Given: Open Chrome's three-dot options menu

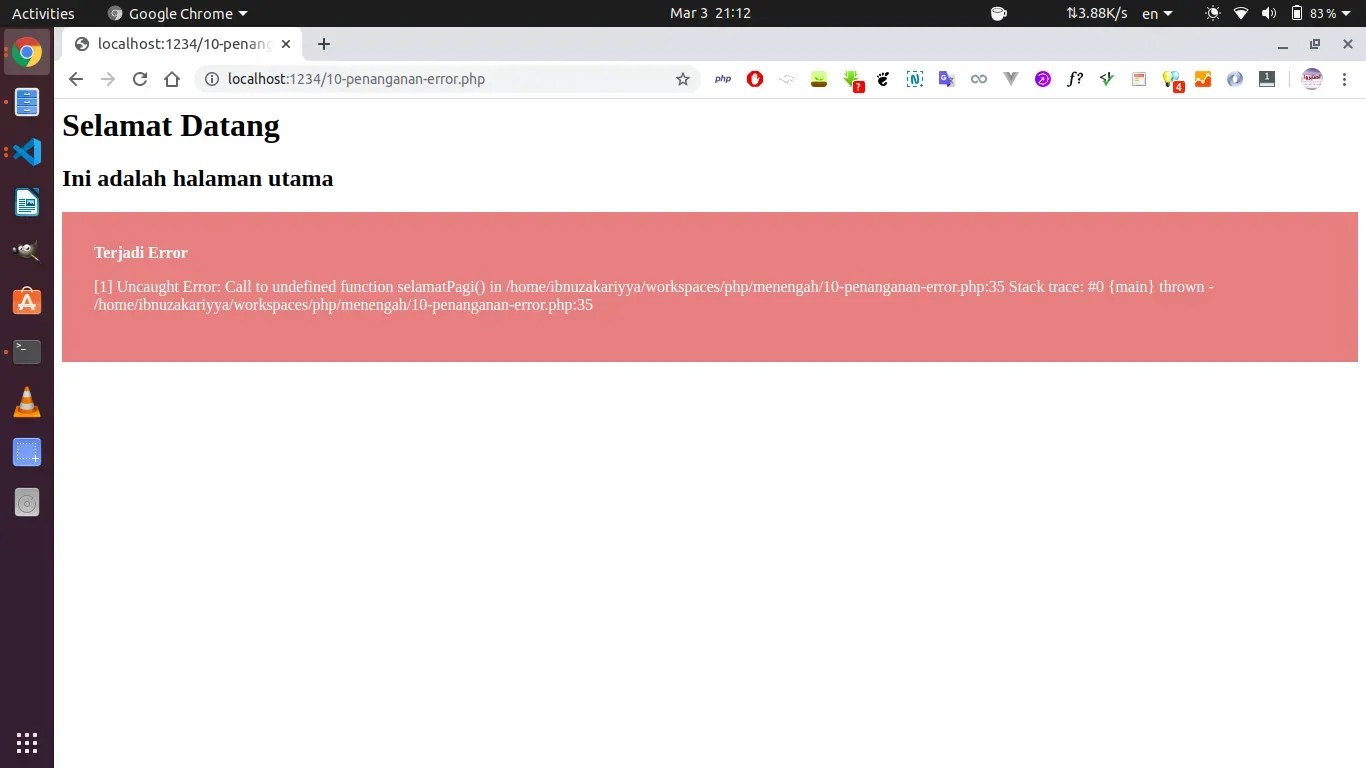Looking at the screenshot, I should pyautogui.click(x=1345, y=79).
